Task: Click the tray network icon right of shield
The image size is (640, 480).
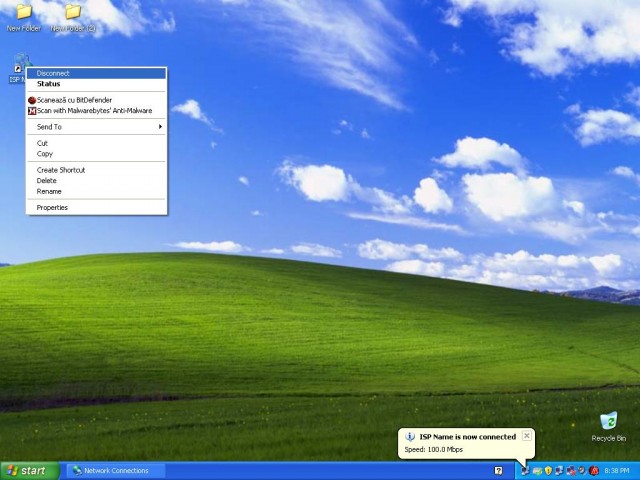Action: [559, 471]
